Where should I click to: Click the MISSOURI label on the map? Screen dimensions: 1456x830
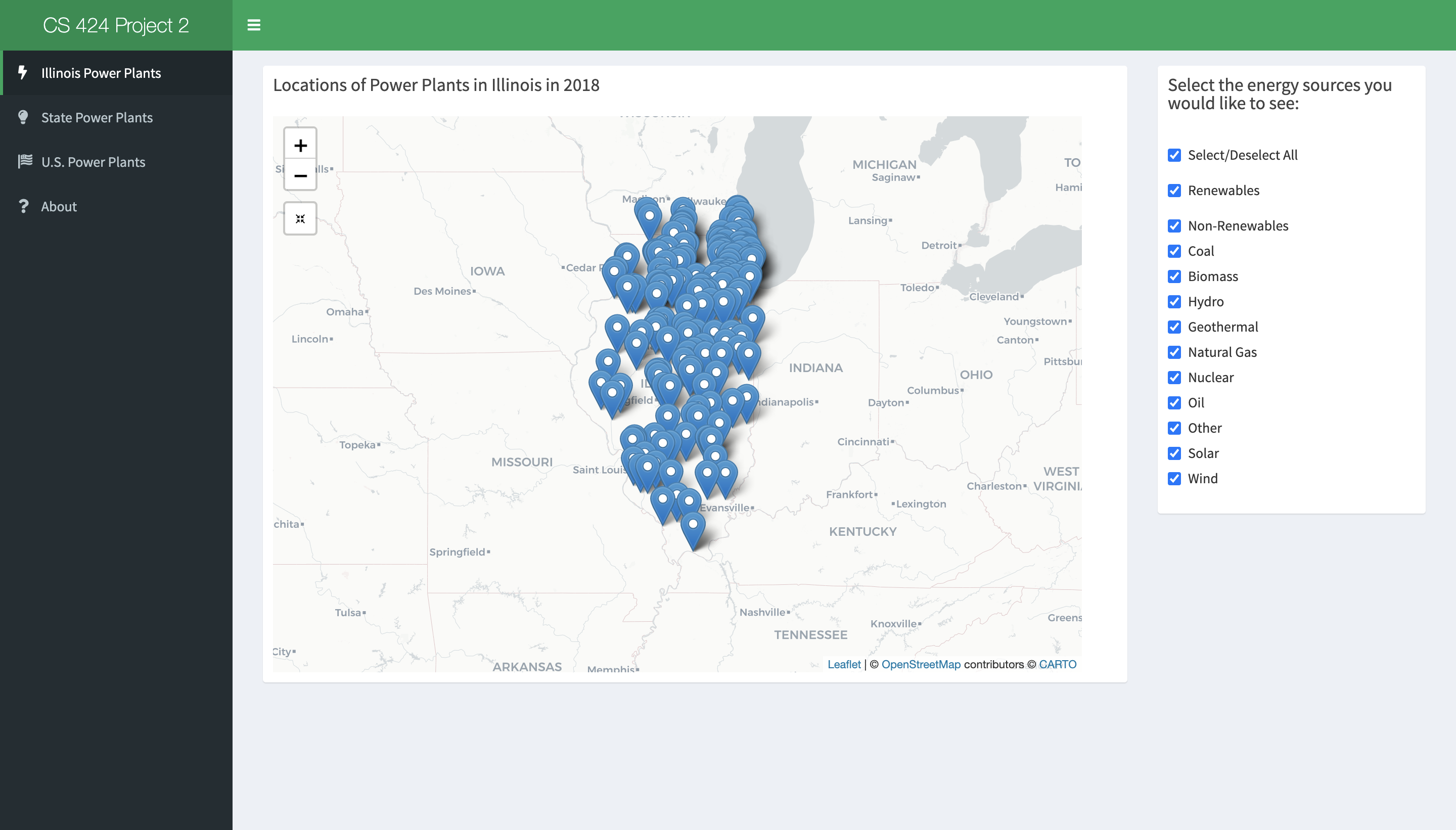(522, 462)
